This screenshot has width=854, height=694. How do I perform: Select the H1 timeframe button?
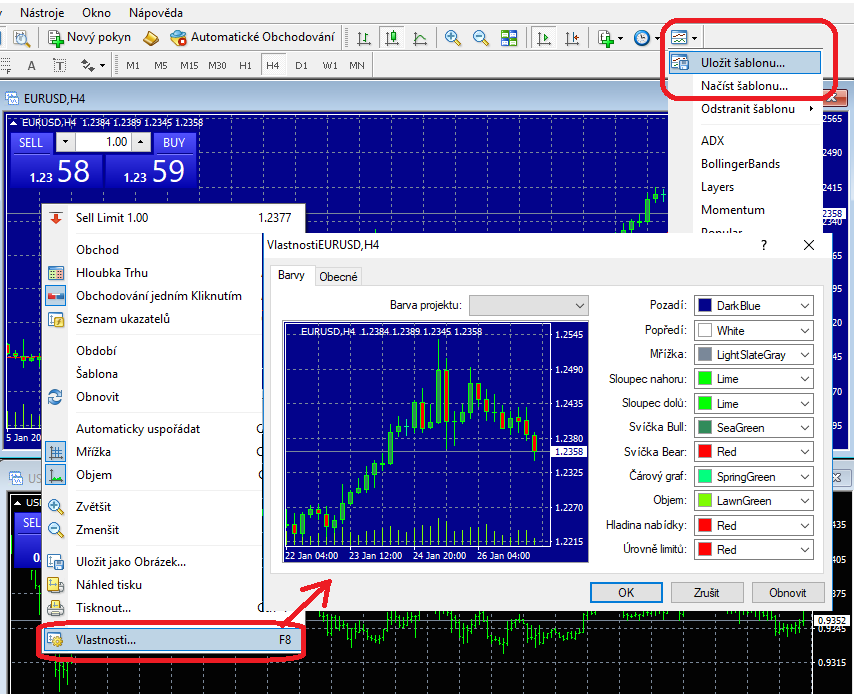tap(245, 65)
